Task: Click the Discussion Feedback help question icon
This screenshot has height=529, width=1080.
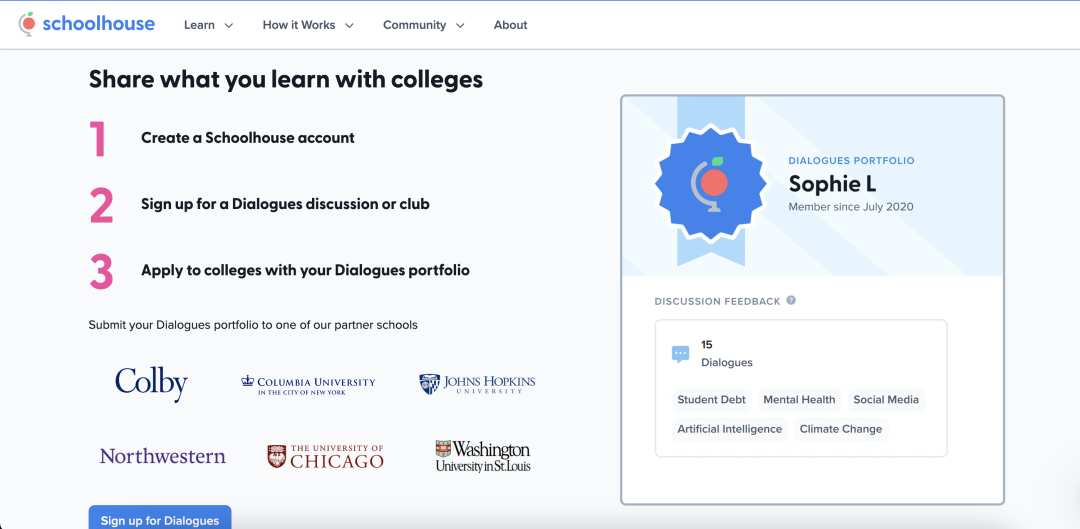Action: click(x=791, y=300)
